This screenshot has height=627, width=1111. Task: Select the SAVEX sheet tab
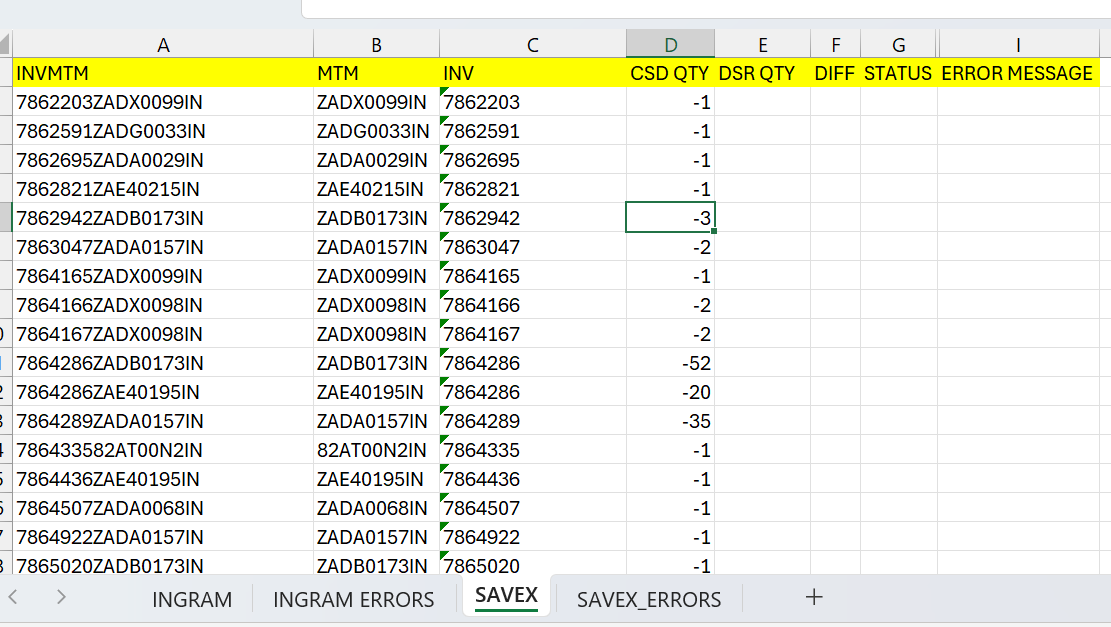[506, 596]
